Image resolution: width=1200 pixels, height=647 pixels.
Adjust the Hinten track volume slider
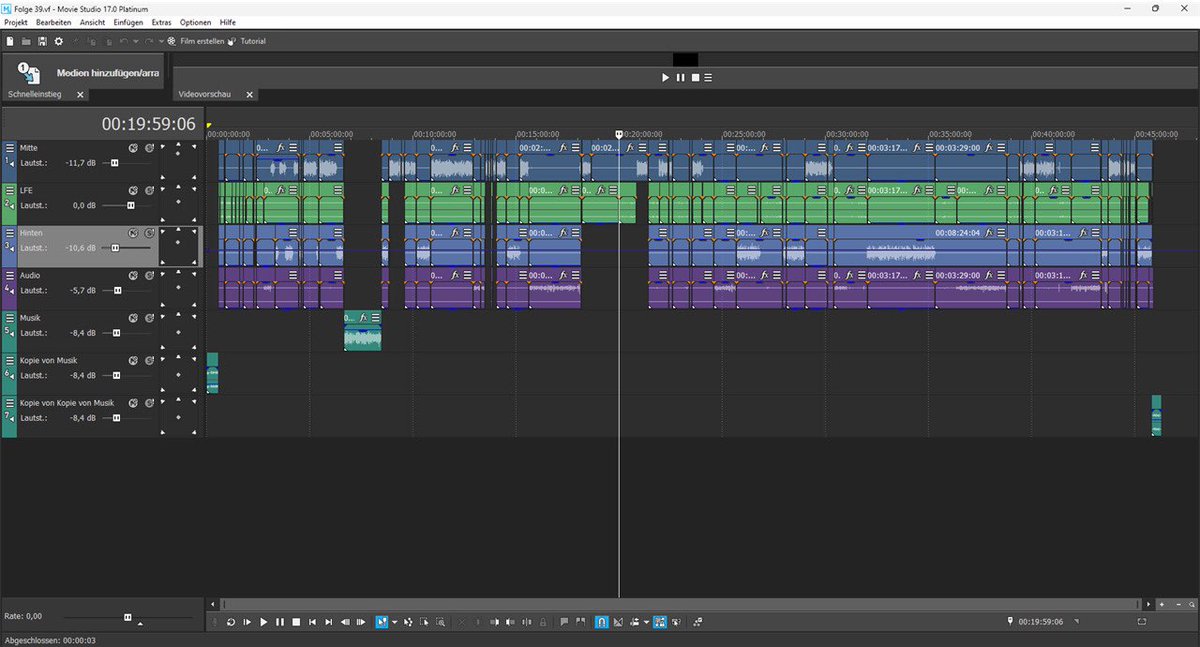coord(115,247)
